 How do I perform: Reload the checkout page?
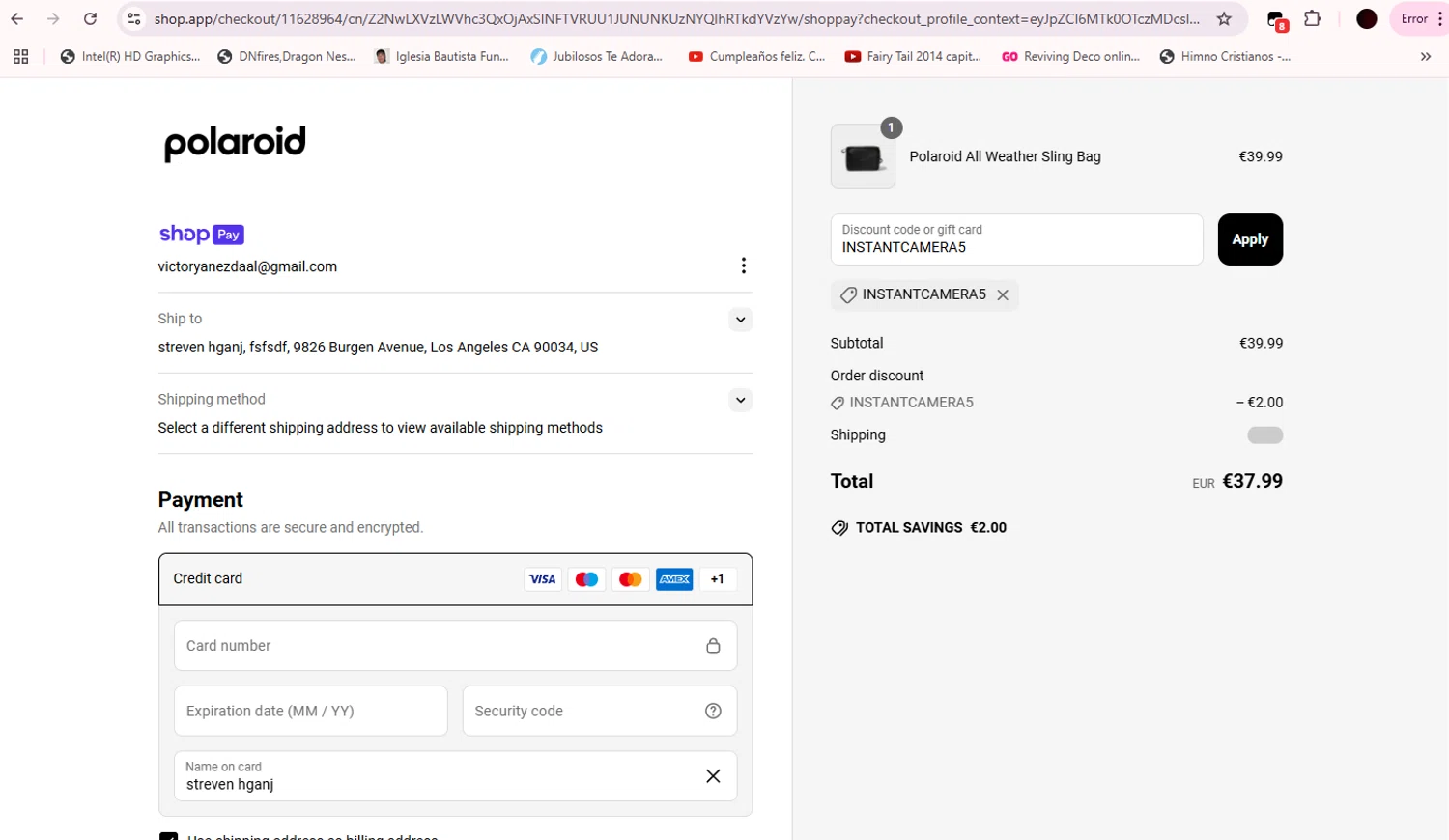tap(90, 18)
